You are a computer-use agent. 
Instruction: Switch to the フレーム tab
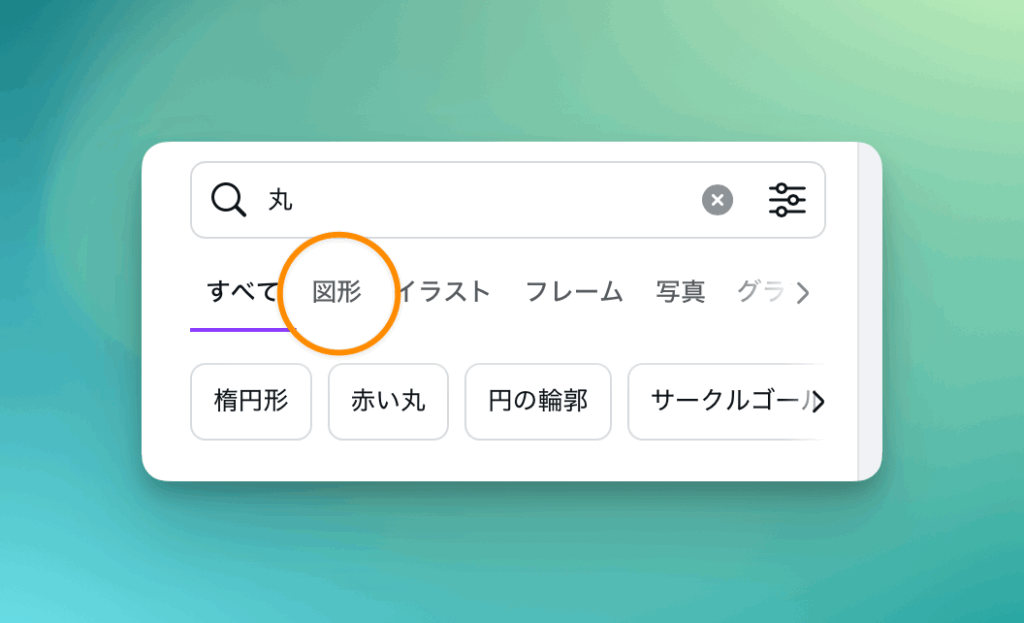tap(574, 292)
